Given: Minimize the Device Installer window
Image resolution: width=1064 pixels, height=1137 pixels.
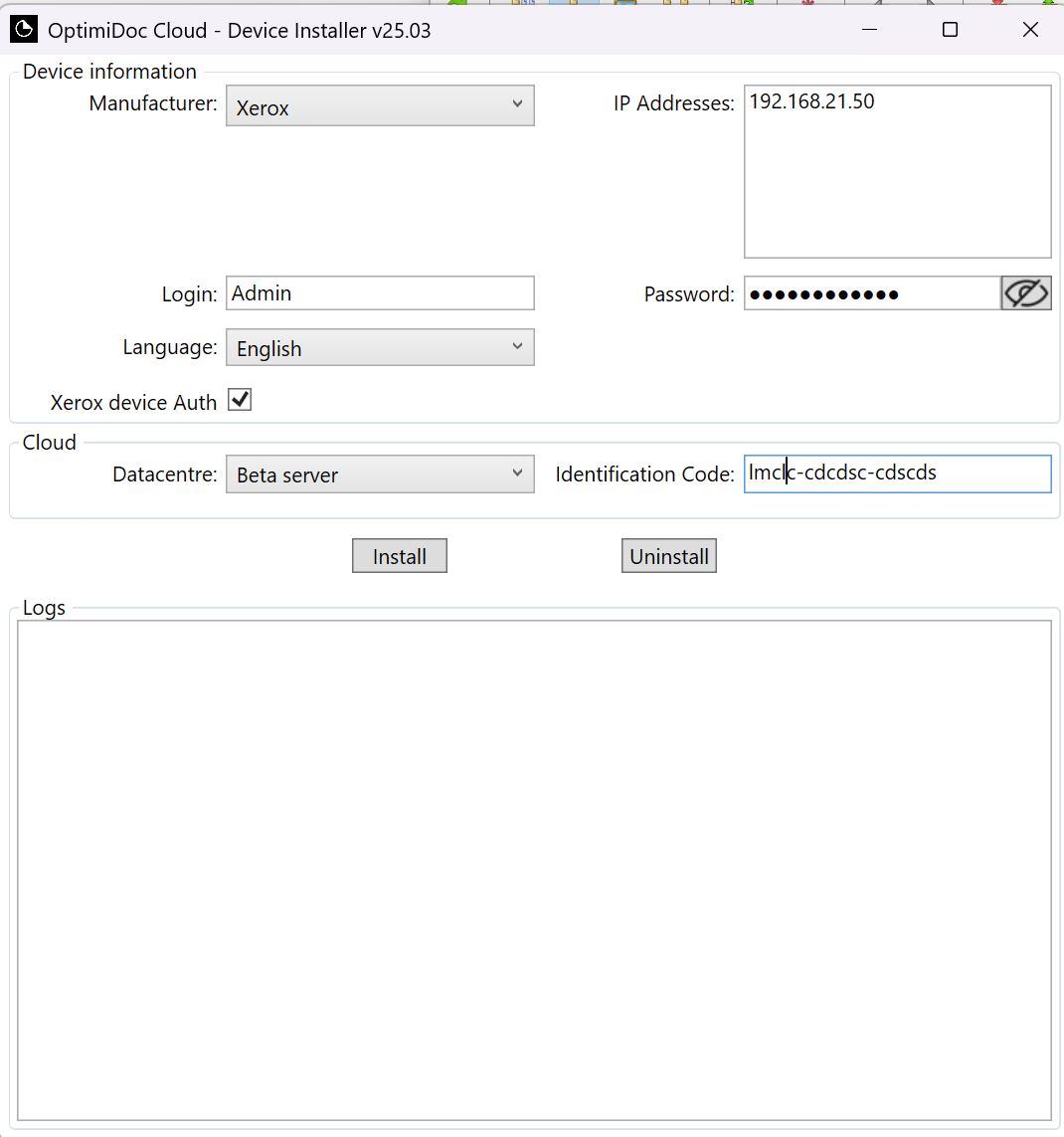Looking at the screenshot, I should 870,30.
